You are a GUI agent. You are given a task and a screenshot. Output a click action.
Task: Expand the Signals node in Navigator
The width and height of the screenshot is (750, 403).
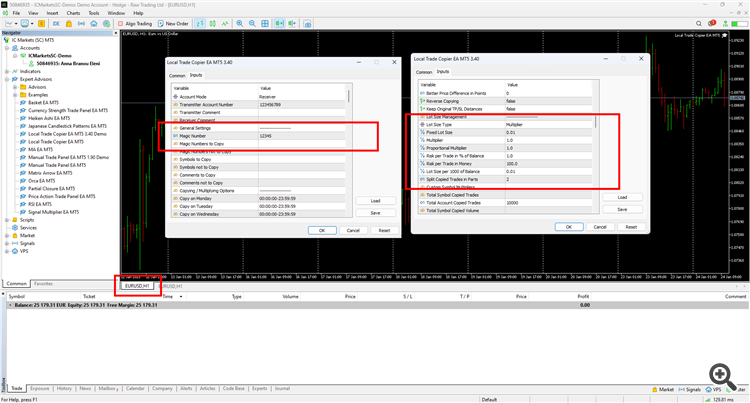7,243
